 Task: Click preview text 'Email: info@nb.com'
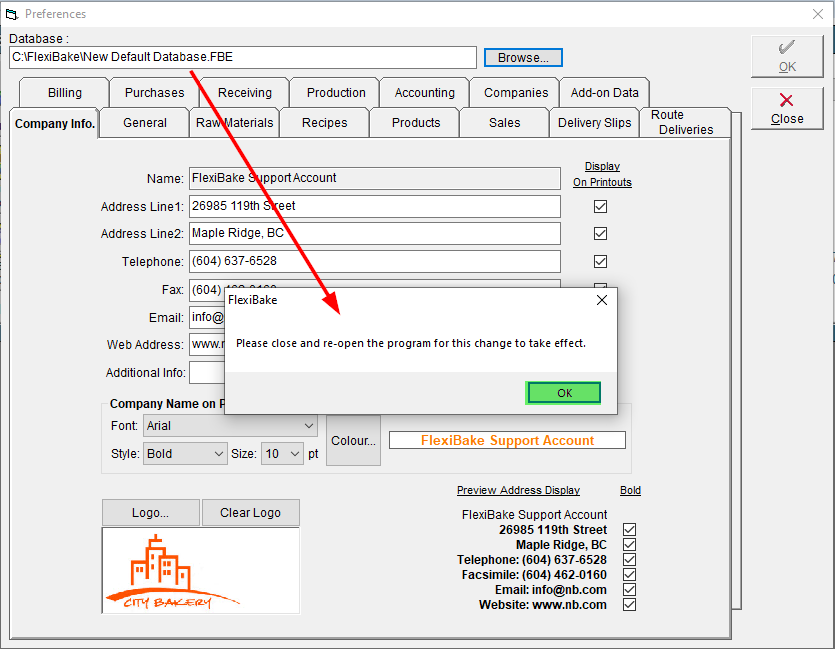point(551,590)
